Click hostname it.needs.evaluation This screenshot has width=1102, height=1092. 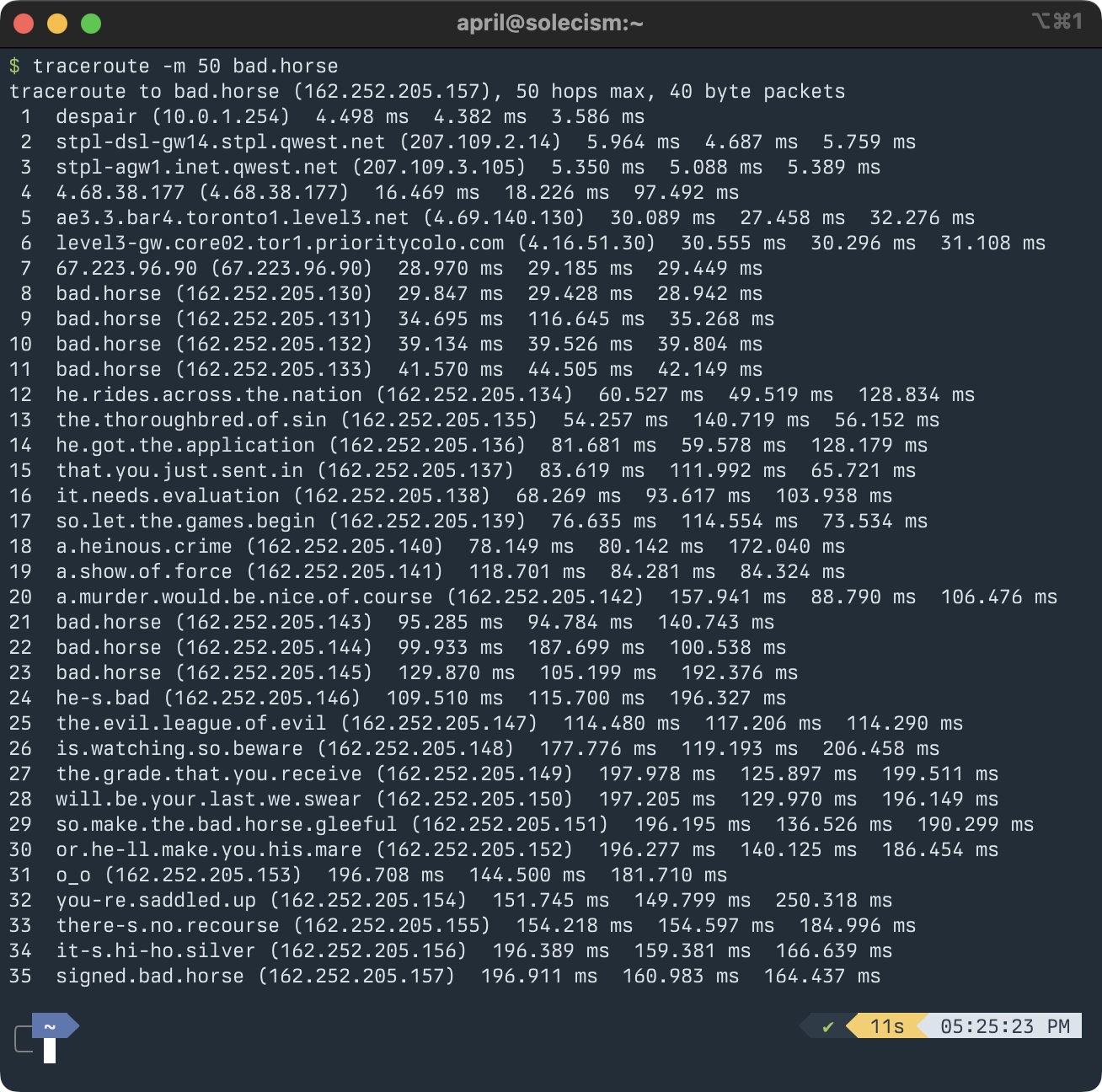pyautogui.click(x=168, y=495)
